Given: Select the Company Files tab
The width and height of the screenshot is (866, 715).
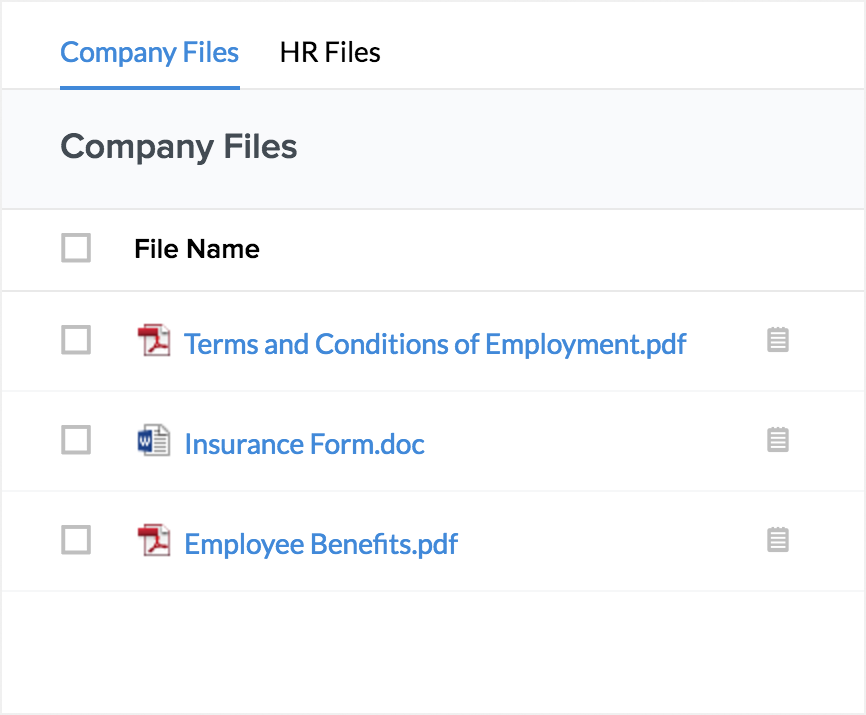Looking at the screenshot, I should 150,52.
